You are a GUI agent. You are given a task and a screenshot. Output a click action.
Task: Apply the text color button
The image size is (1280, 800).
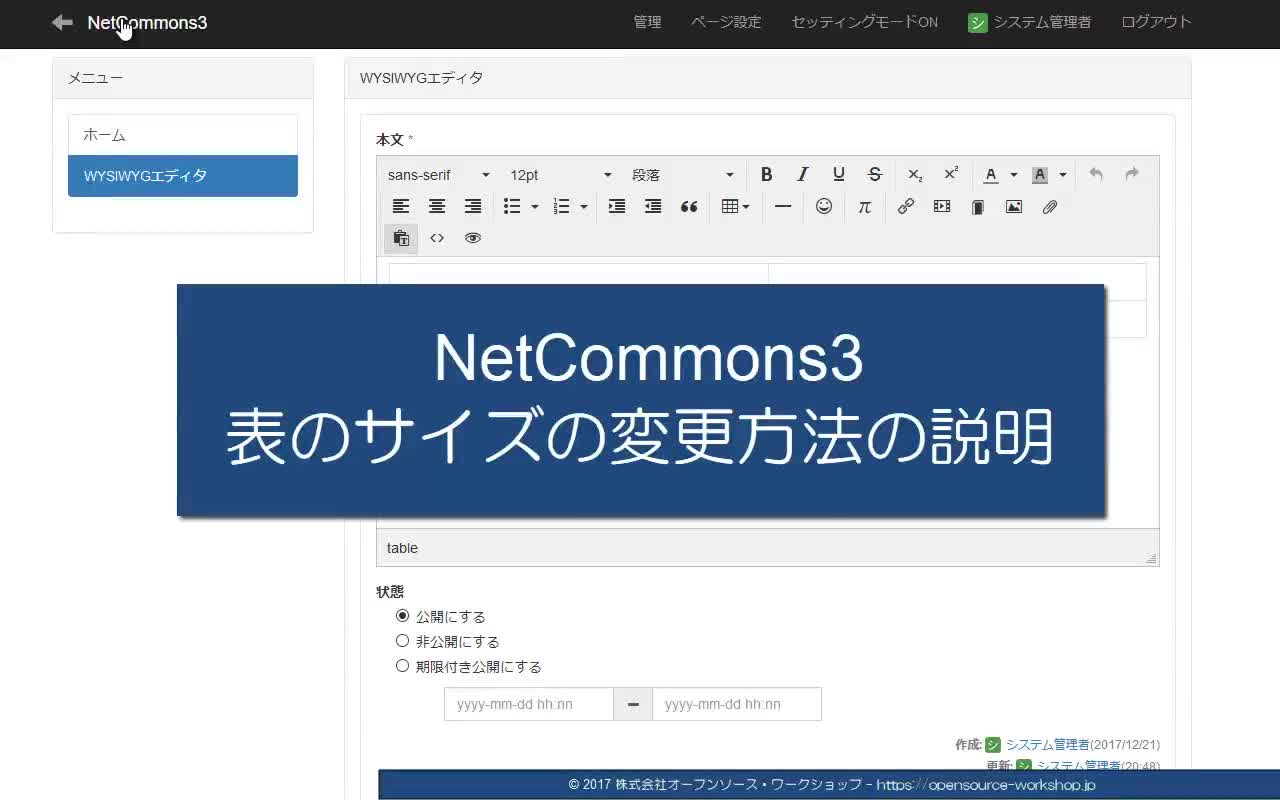(991, 174)
